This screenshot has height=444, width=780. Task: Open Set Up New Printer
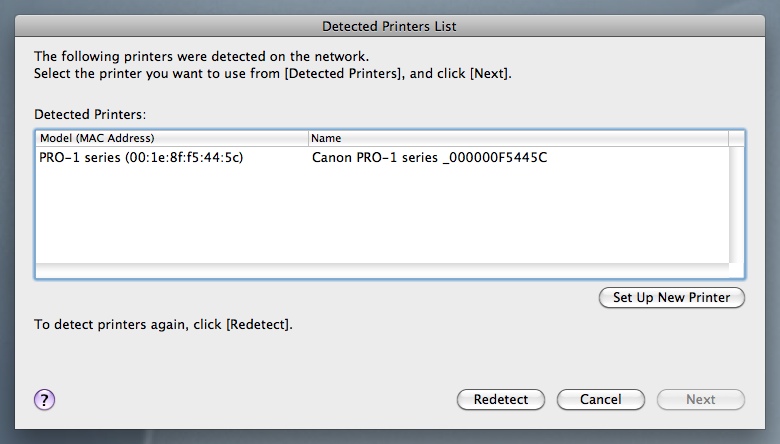[x=671, y=297]
